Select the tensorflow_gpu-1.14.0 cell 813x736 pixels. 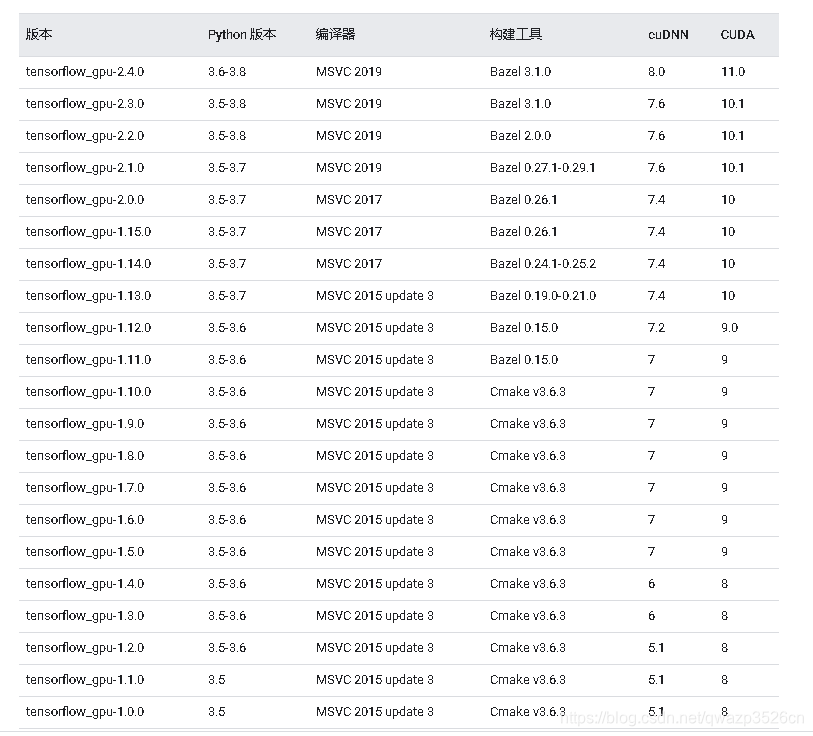pos(89,264)
